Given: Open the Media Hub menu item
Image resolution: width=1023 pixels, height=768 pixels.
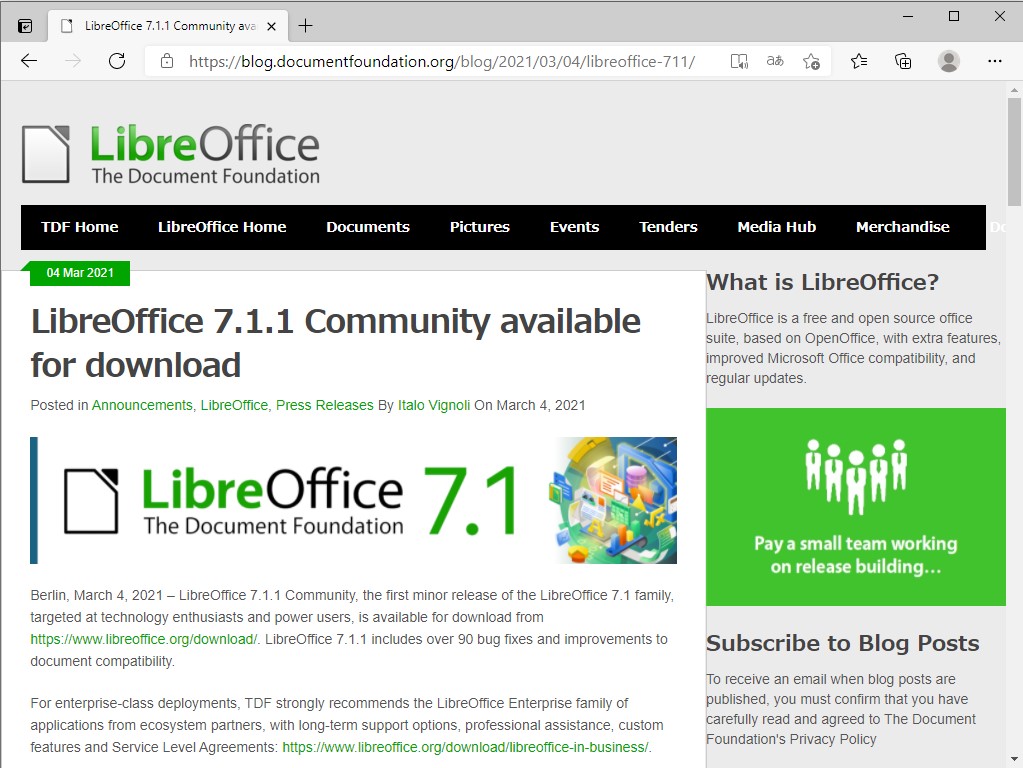Looking at the screenshot, I should (x=776, y=227).
